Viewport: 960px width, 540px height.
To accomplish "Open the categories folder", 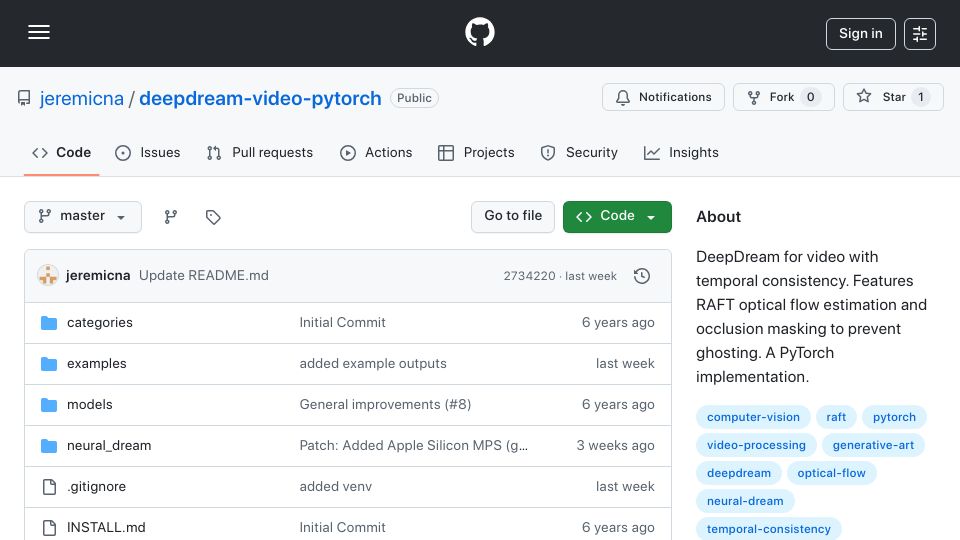I will pos(100,323).
